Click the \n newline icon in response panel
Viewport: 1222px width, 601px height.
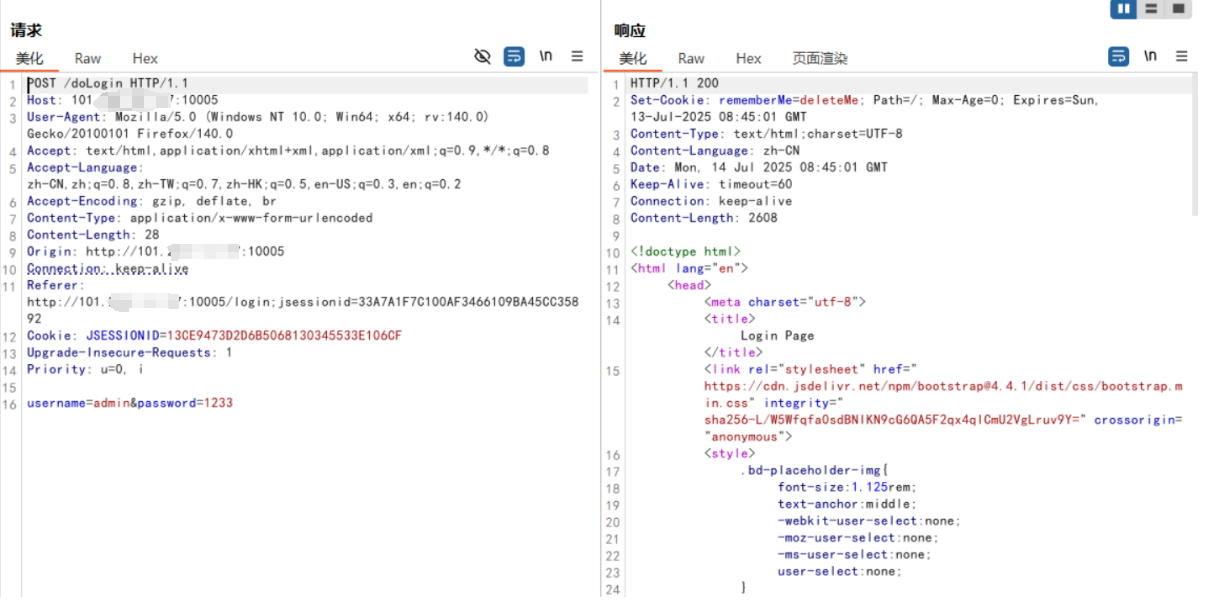[x=1151, y=57]
